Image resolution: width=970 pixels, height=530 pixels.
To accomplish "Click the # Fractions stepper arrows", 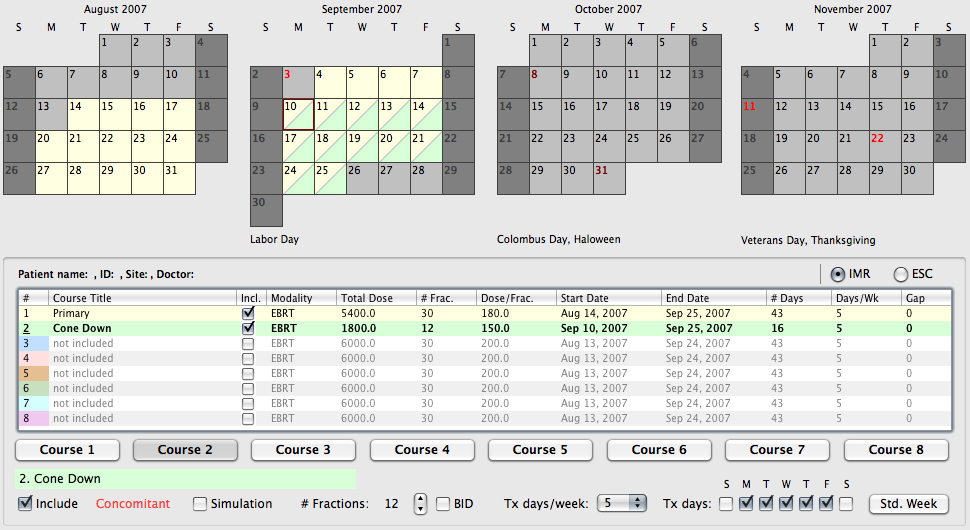I will coord(421,504).
